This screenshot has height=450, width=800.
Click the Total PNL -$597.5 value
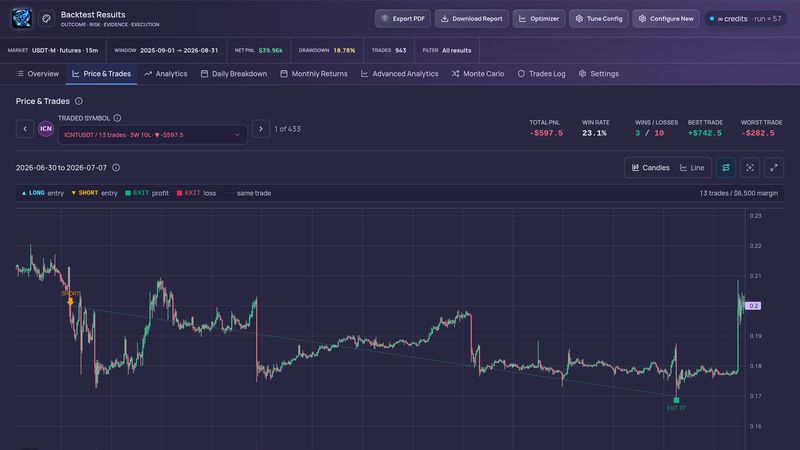click(546, 133)
